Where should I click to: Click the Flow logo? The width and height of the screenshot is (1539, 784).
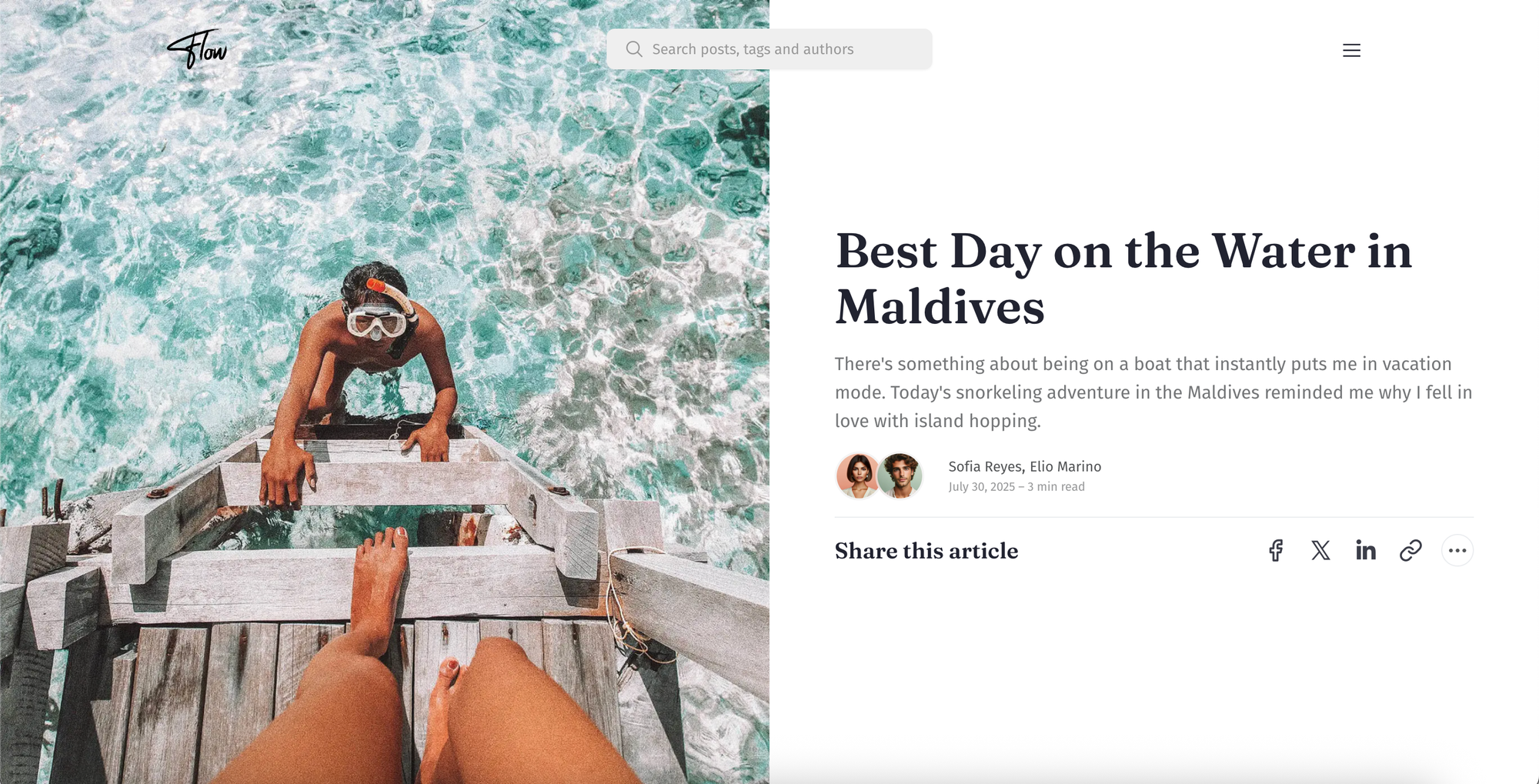(x=197, y=49)
